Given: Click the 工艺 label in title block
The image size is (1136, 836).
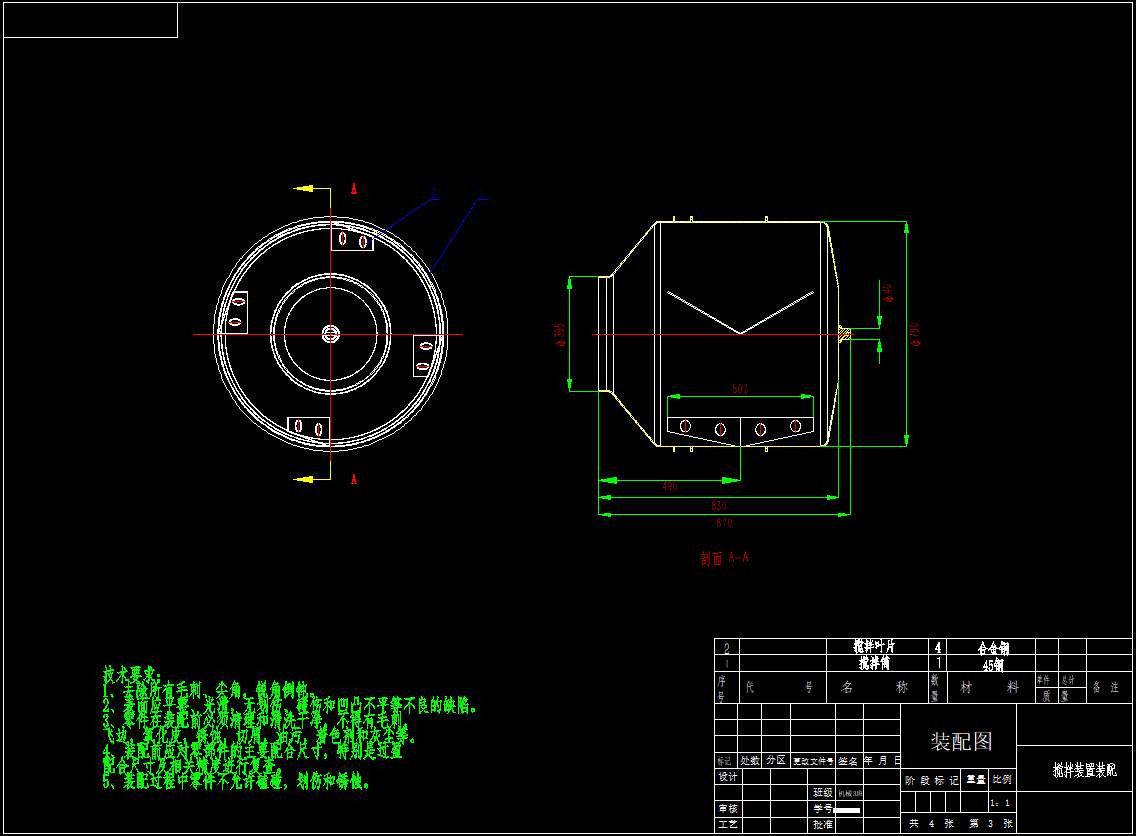Looking at the screenshot, I should tap(727, 824).
